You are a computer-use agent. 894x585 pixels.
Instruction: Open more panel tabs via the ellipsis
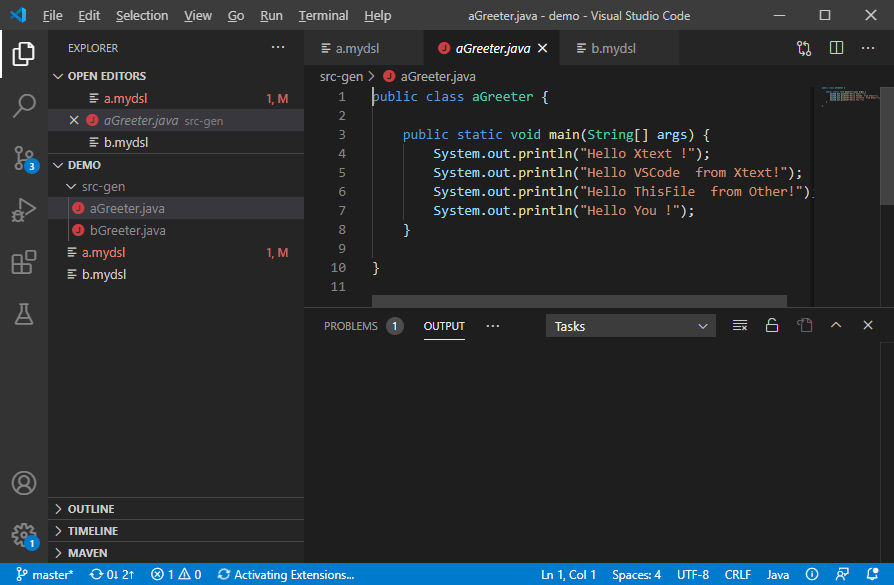(493, 326)
